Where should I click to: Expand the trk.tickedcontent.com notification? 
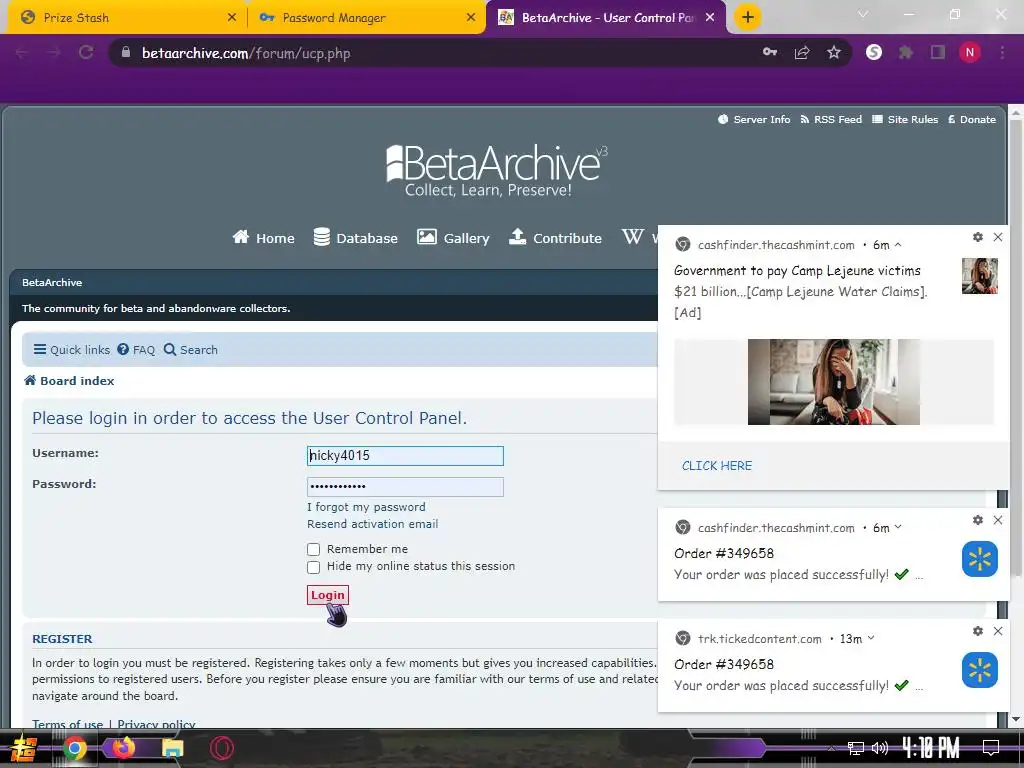(x=871, y=638)
